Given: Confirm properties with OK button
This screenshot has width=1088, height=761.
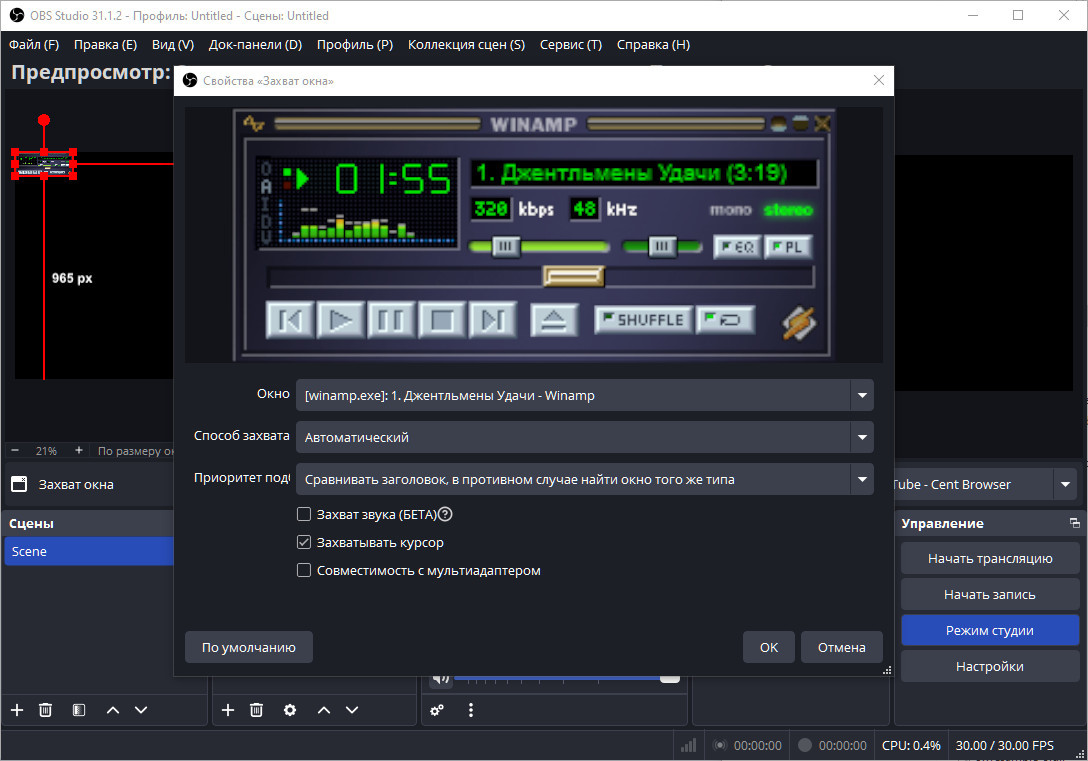Looking at the screenshot, I should pos(769,647).
